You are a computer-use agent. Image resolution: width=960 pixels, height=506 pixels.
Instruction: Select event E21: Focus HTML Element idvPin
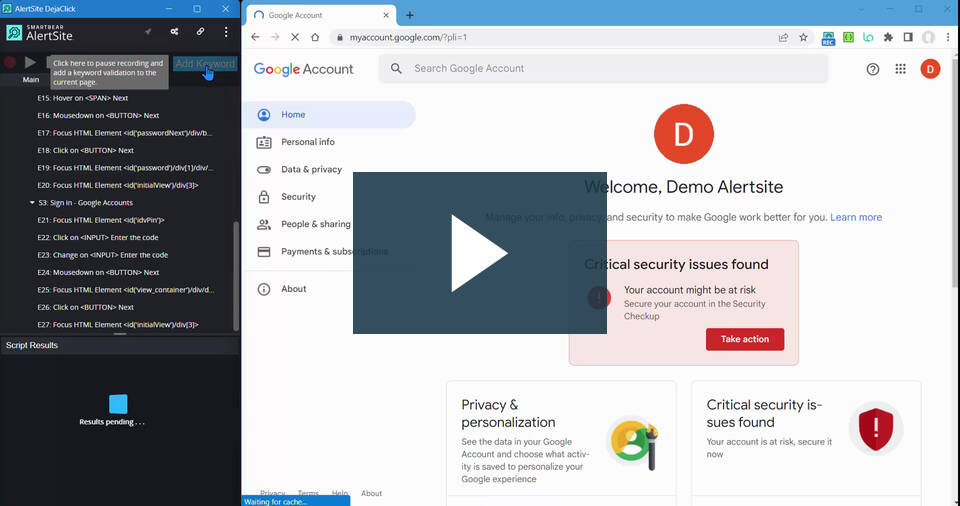point(100,220)
